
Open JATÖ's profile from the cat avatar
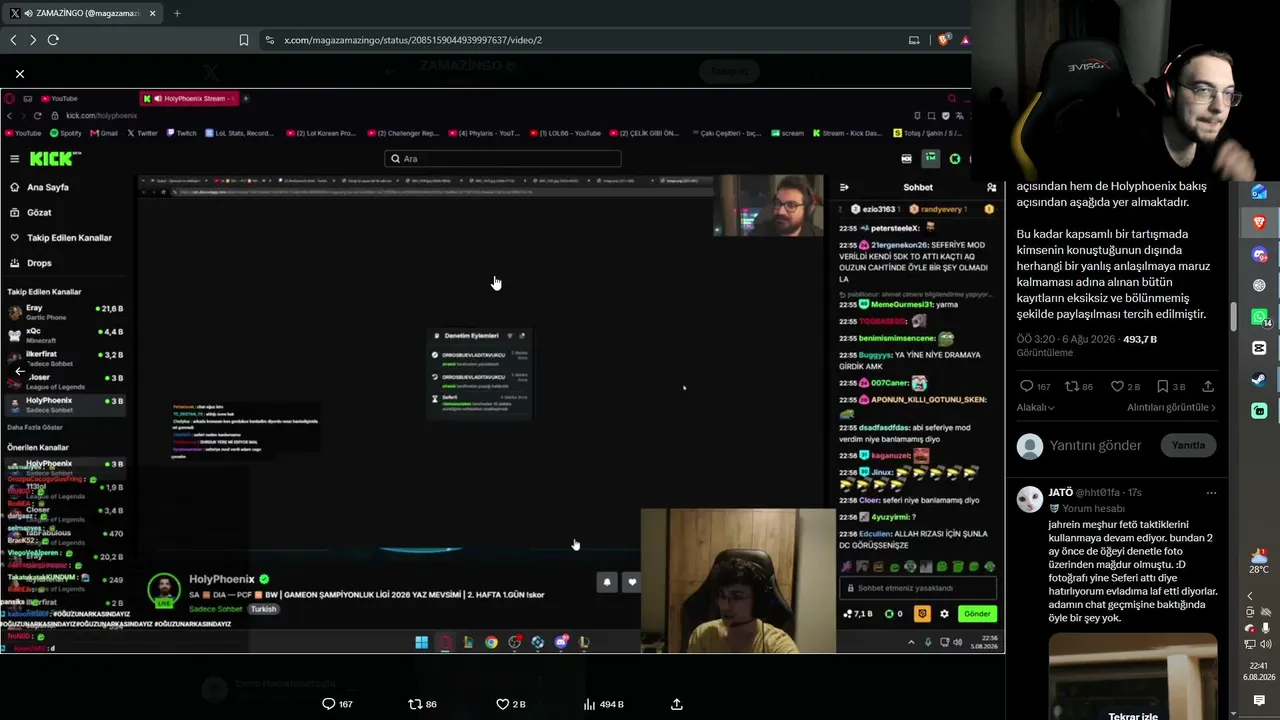pos(1030,498)
